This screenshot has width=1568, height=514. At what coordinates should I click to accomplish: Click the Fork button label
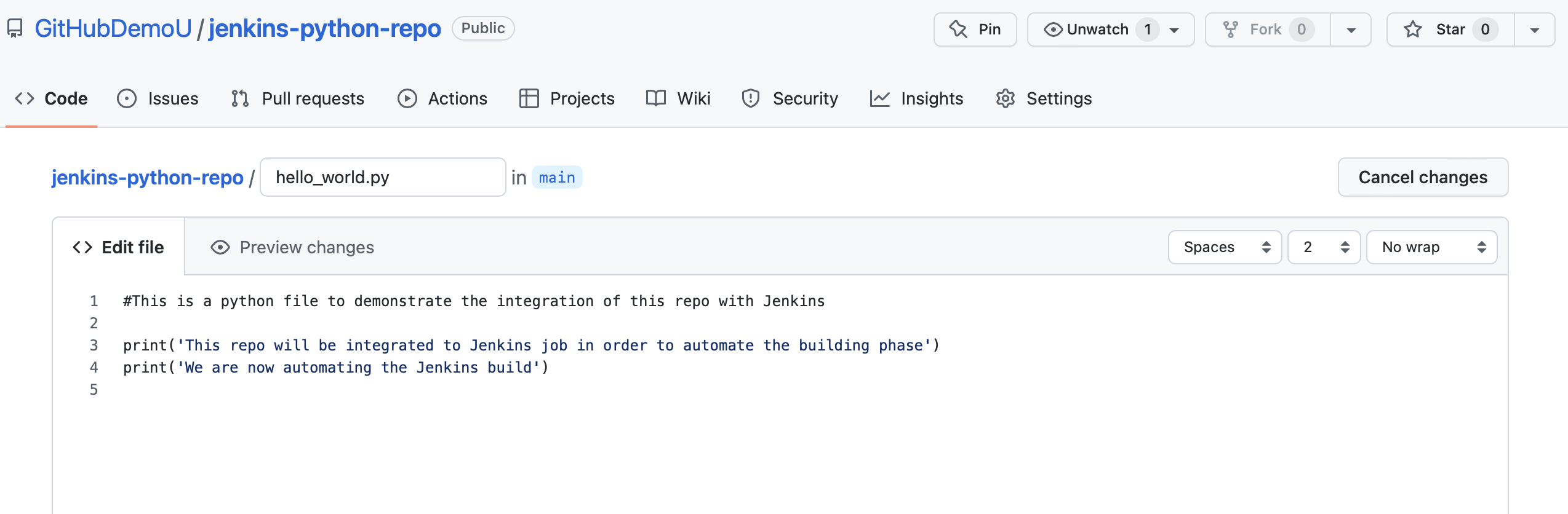coord(1265,29)
